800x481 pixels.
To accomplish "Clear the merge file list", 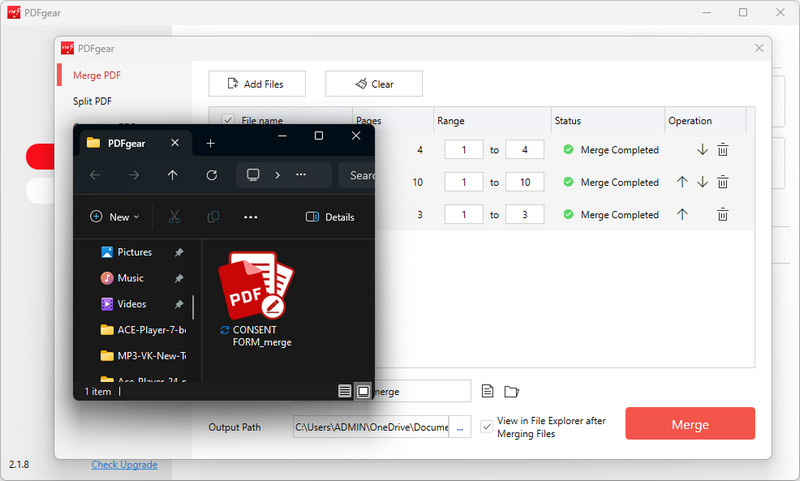I will pyautogui.click(x=373, y=84).
